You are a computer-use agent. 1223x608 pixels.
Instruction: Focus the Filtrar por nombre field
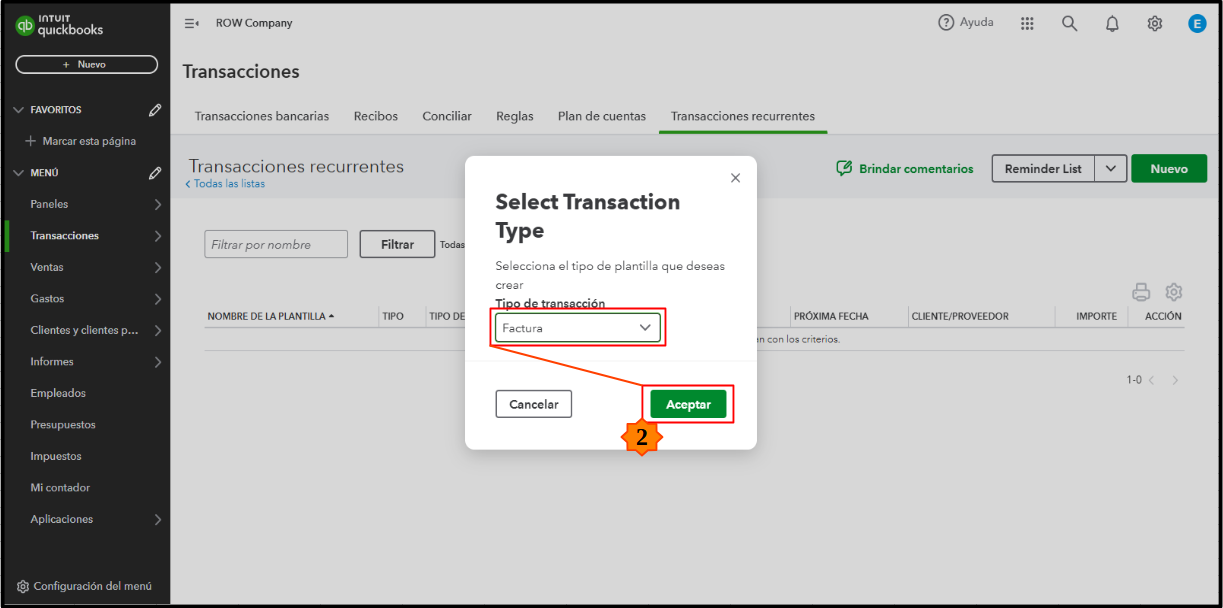[x=276, y=244]
